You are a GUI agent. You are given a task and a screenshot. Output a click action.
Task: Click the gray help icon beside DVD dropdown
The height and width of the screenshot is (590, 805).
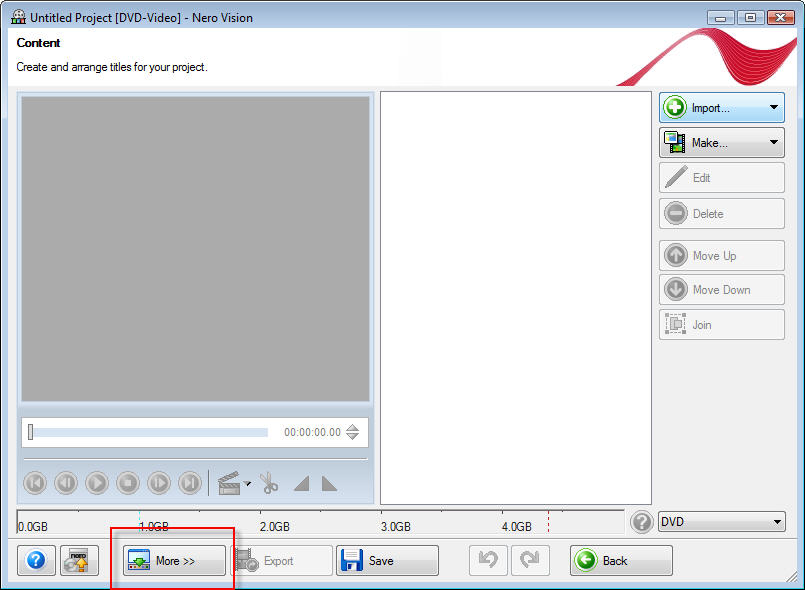(x=642, y=522)
